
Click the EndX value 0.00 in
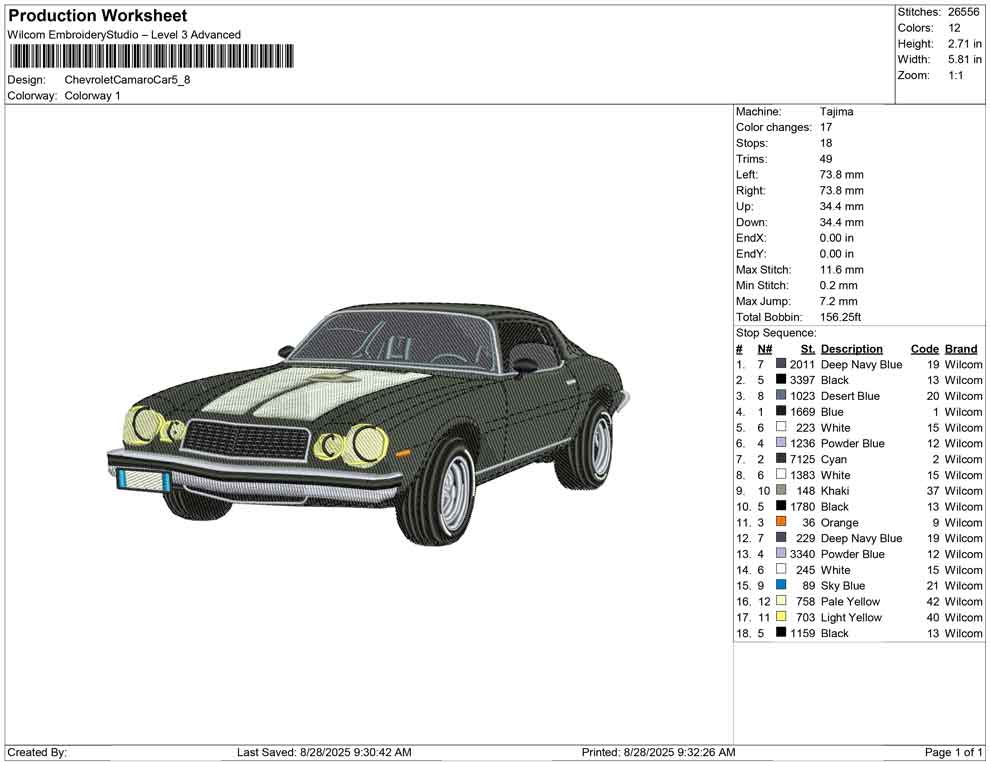[x=837, y=238]
